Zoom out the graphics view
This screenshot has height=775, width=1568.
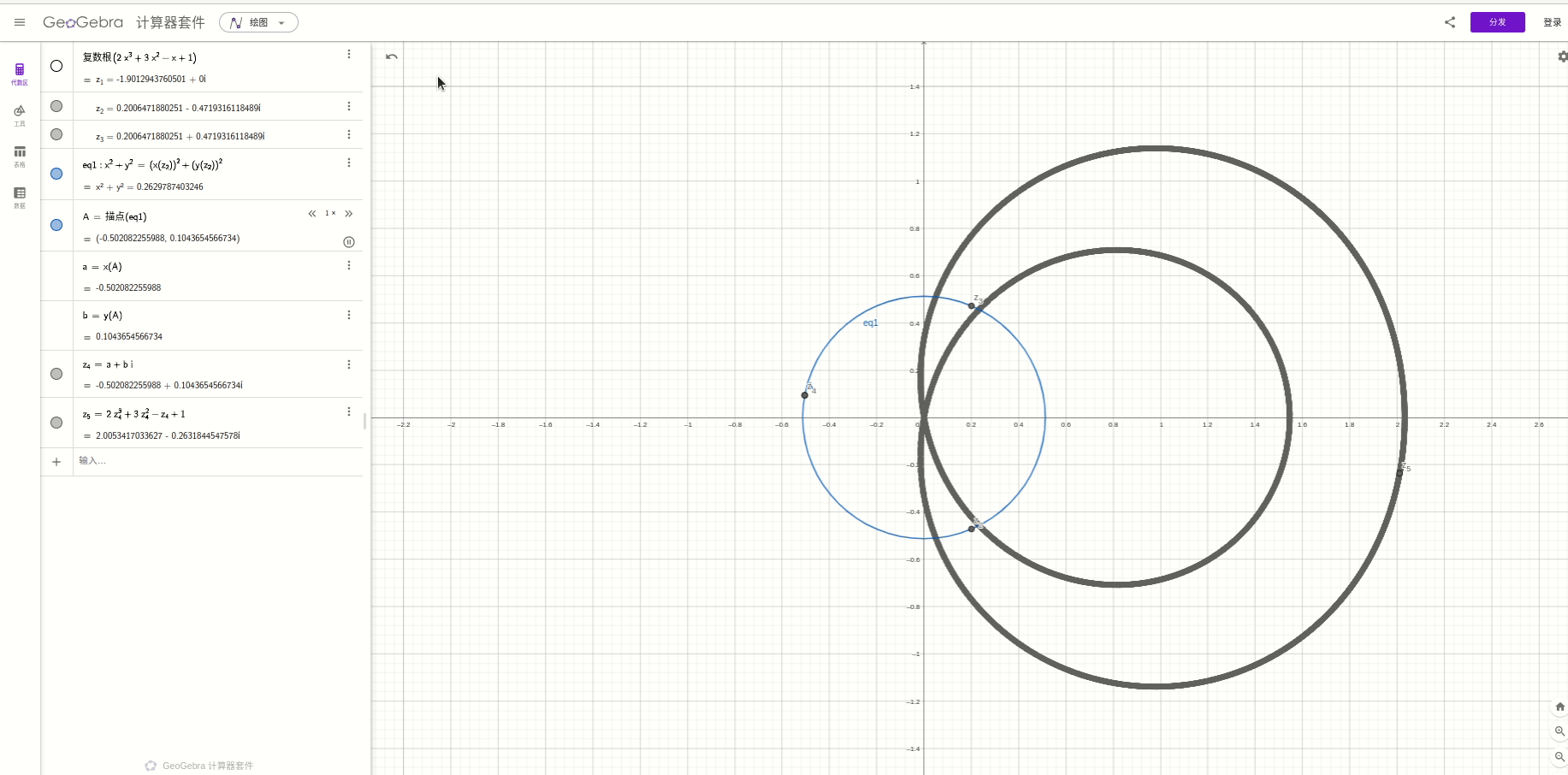1559,756
